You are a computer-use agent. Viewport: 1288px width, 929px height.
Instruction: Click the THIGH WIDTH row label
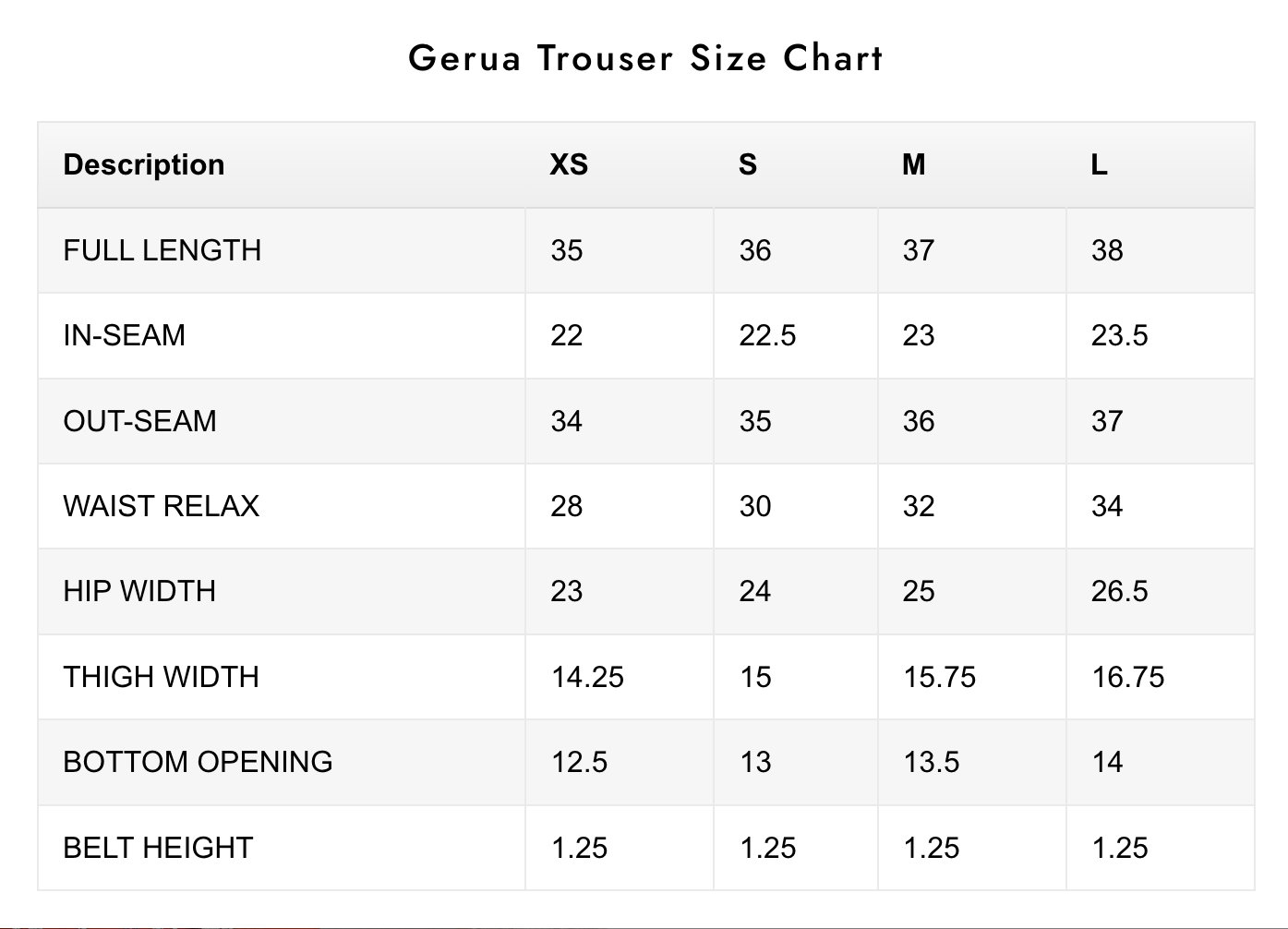coord(162,677)
